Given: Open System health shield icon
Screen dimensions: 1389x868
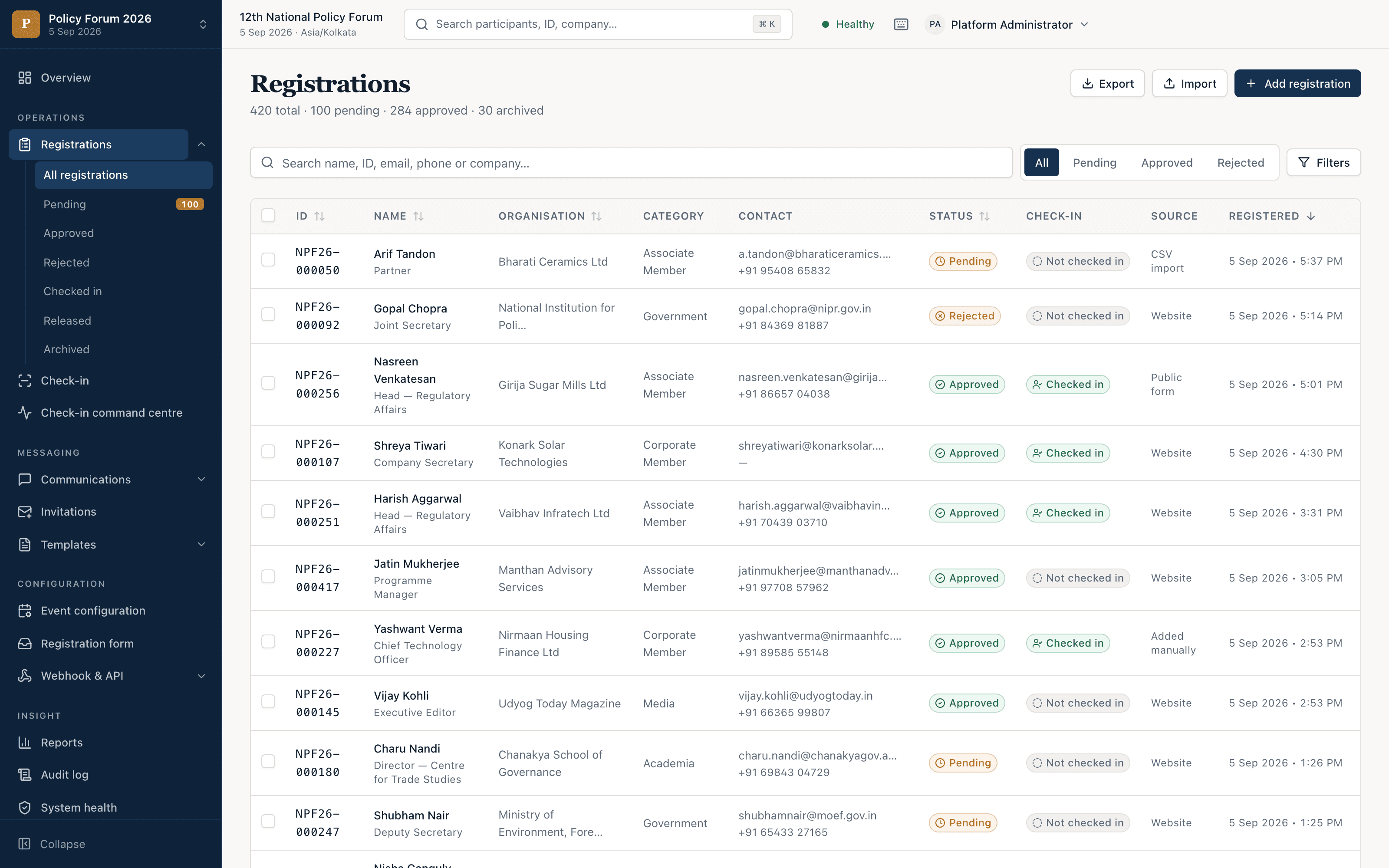Looking at the screenshot, I should pos(25,808).
